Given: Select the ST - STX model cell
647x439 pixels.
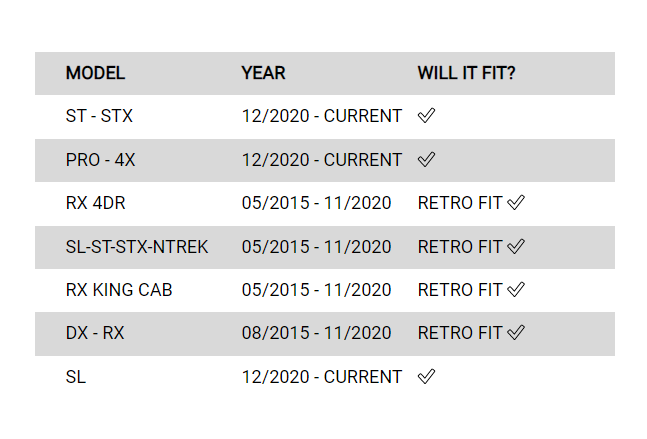Looking at the screenshot, I should 99,116.
